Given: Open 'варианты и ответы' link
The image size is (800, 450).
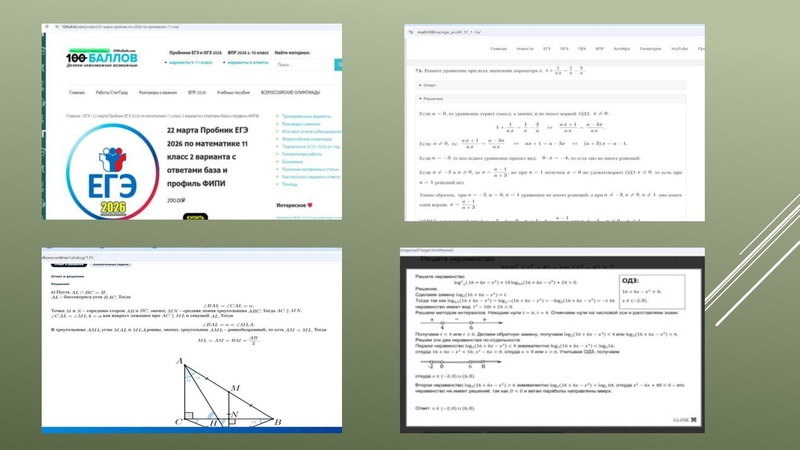Looking at the screenshot, I should [x=248, y=62].
